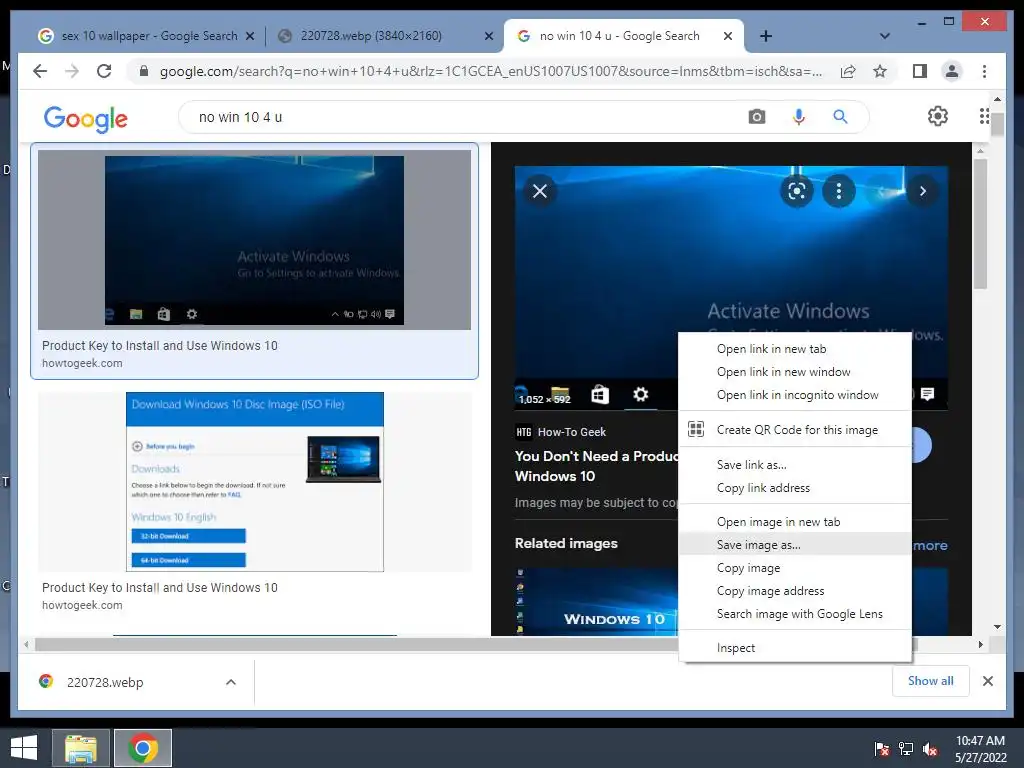
Task: Click the padlock site info icon
Action: coord(144,71)
